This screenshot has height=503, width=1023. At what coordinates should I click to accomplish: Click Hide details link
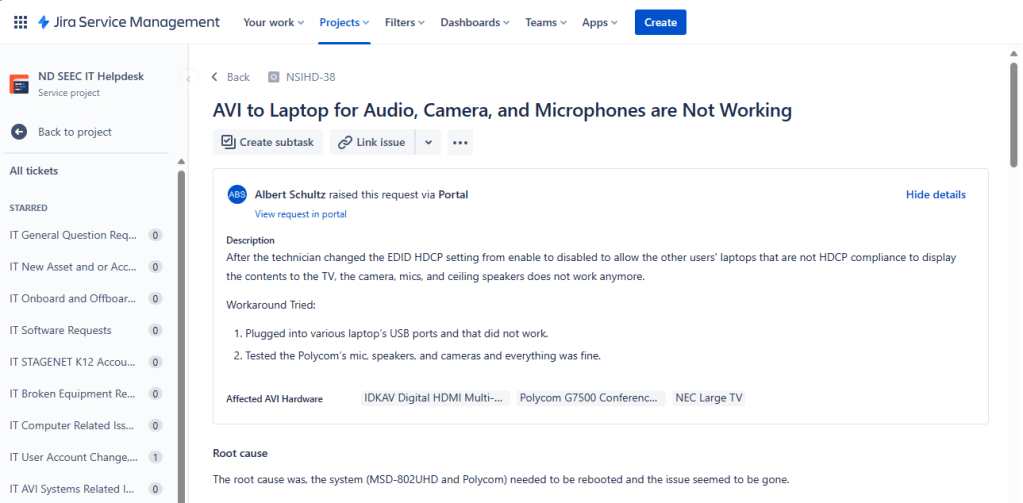(935, 195)
